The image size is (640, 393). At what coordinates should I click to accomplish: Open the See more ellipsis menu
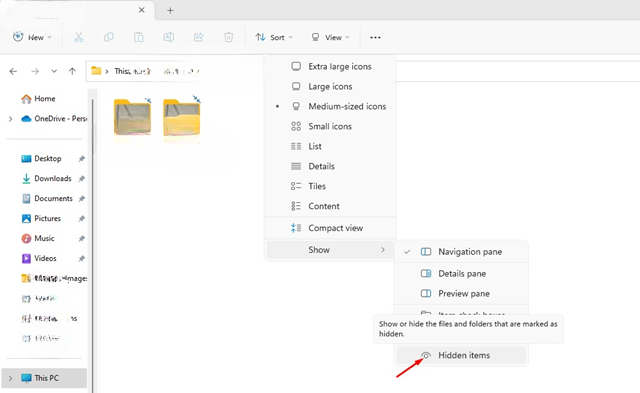point(375,38)
